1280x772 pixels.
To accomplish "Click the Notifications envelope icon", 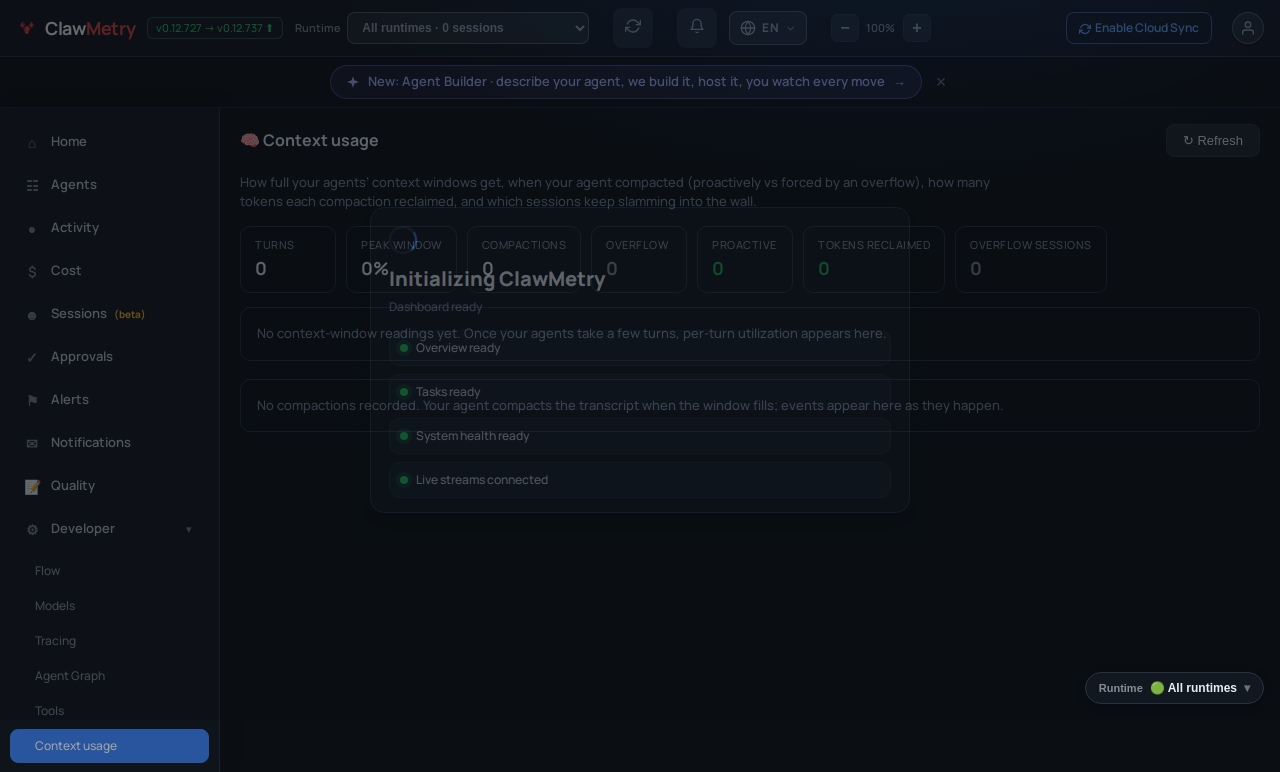I will point(32,444).
